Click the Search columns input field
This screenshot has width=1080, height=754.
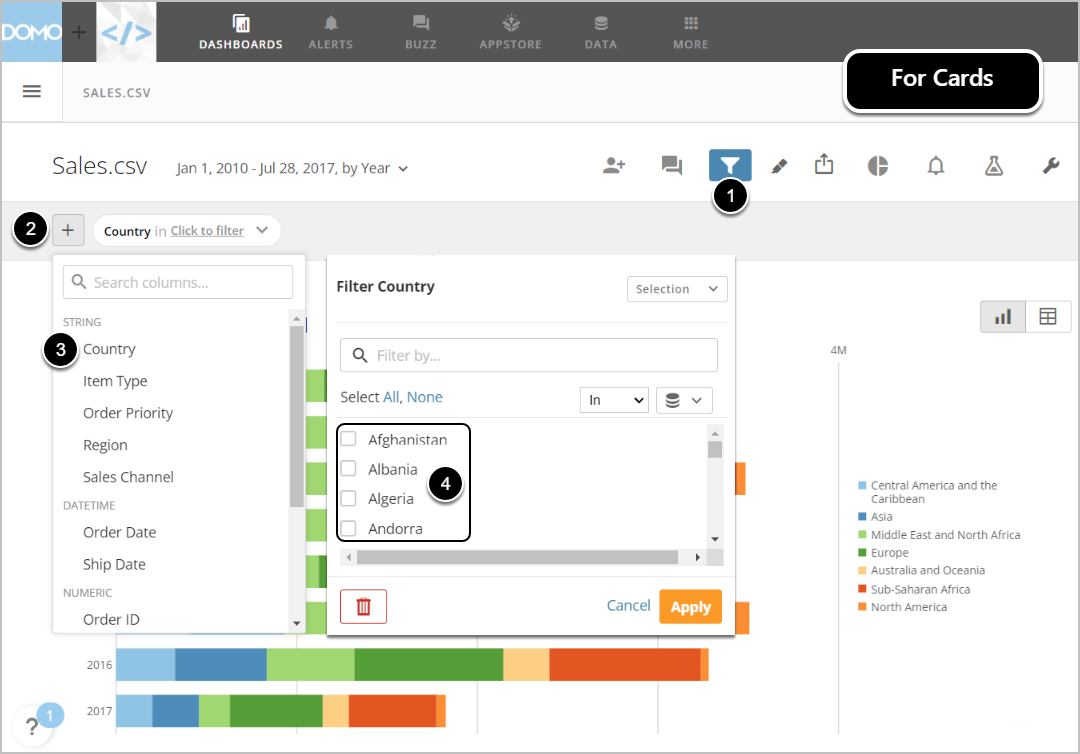(x=178, y=282)
